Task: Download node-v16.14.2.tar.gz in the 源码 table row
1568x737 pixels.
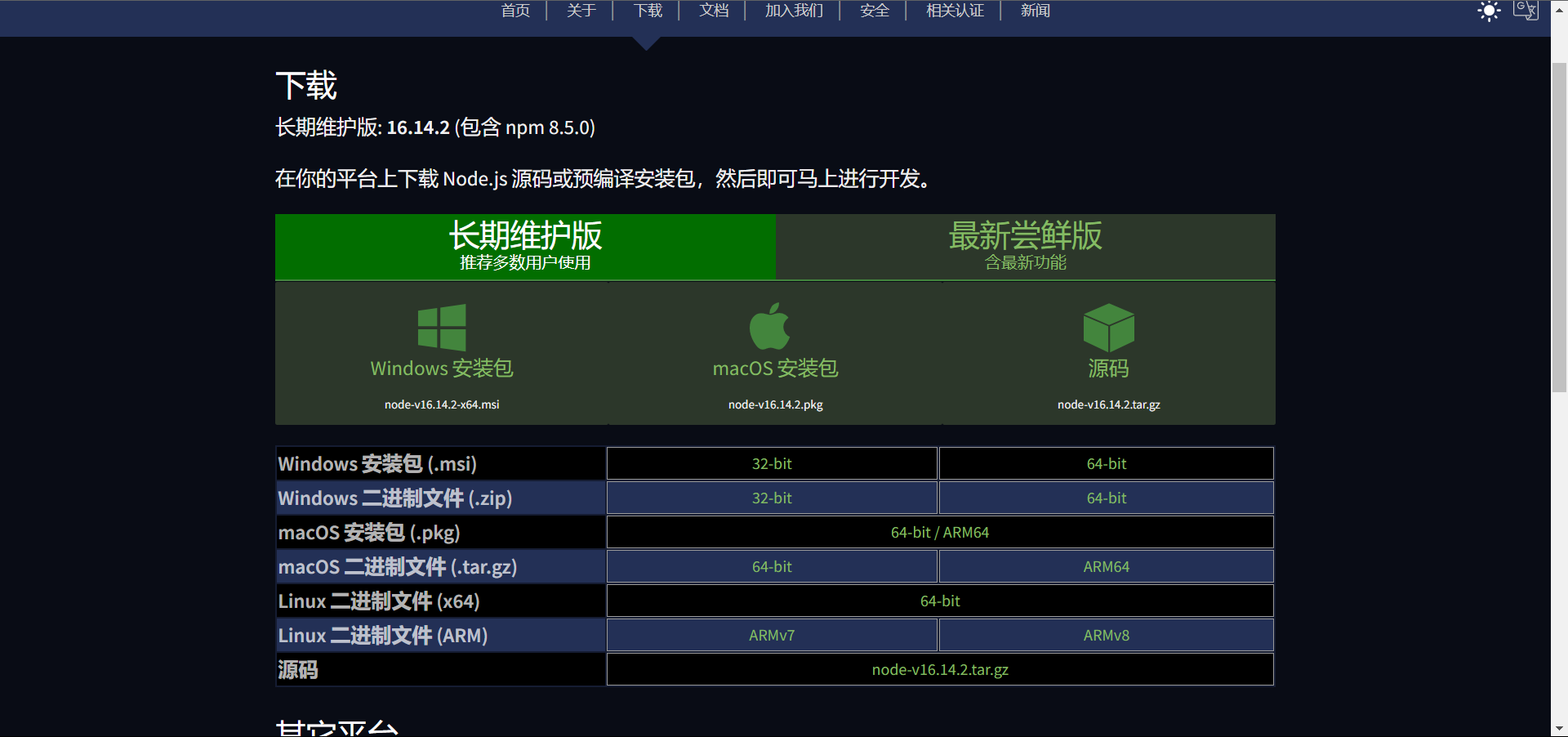Action: click(940, 669)
